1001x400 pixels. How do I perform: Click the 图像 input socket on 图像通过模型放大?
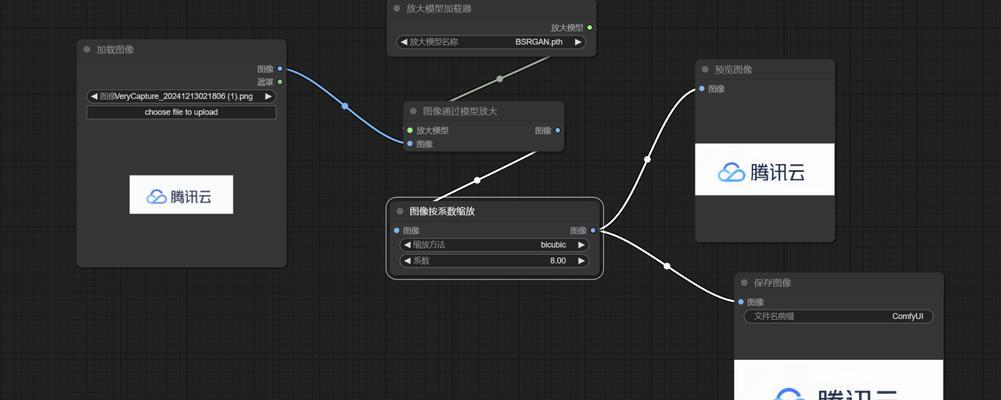point(410,144)
